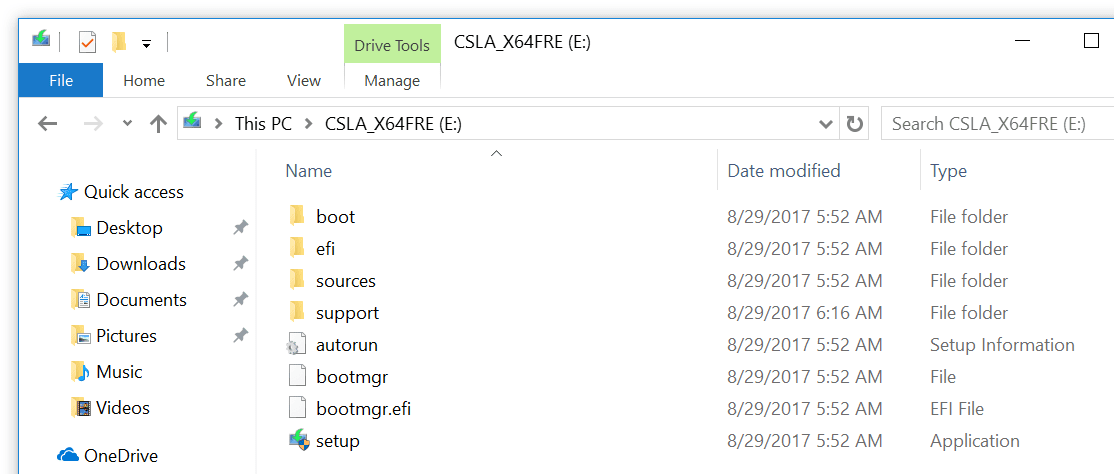
Task: Select the sources folder icon
Action: 296,281
